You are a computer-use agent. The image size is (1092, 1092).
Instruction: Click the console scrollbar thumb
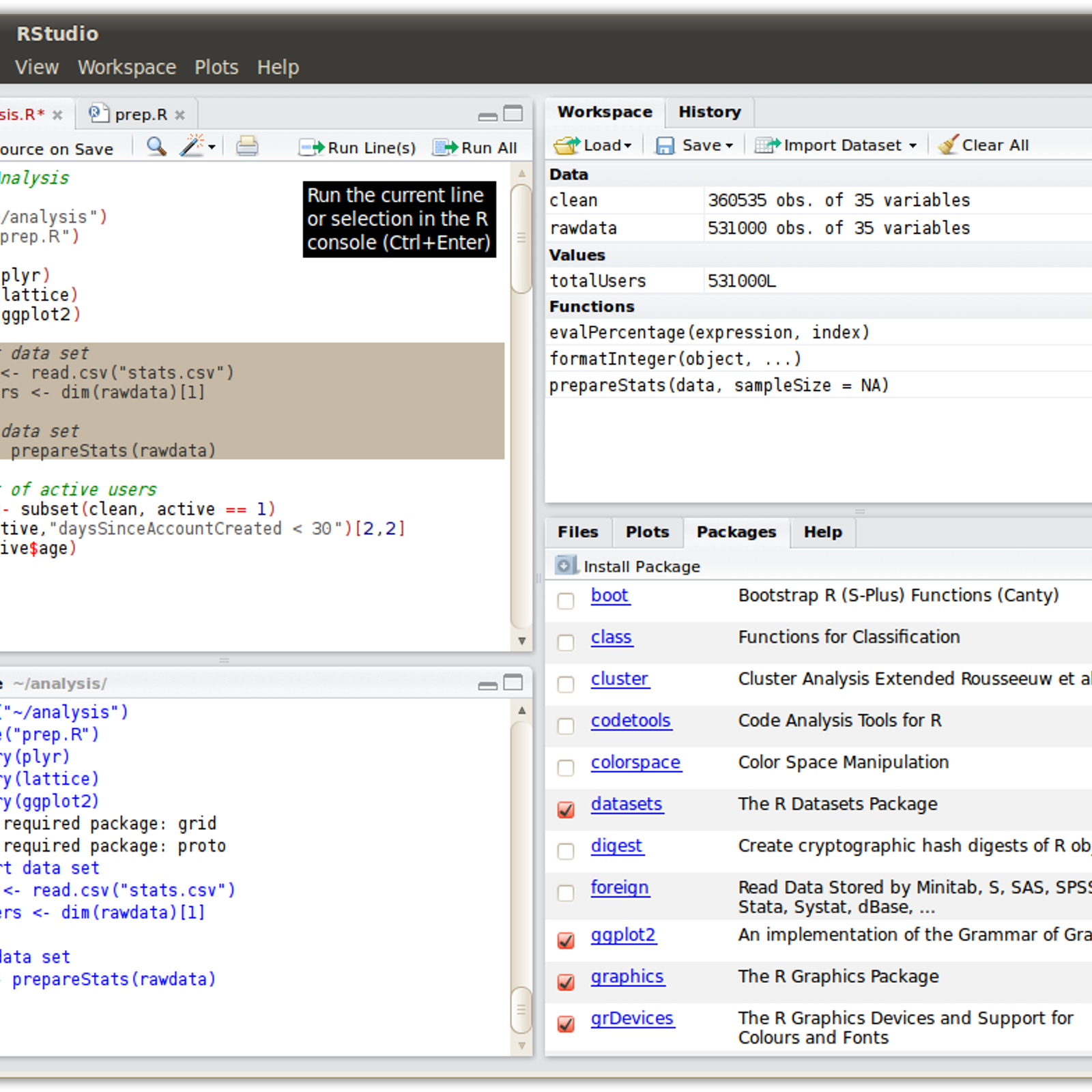click(521, 1010)
